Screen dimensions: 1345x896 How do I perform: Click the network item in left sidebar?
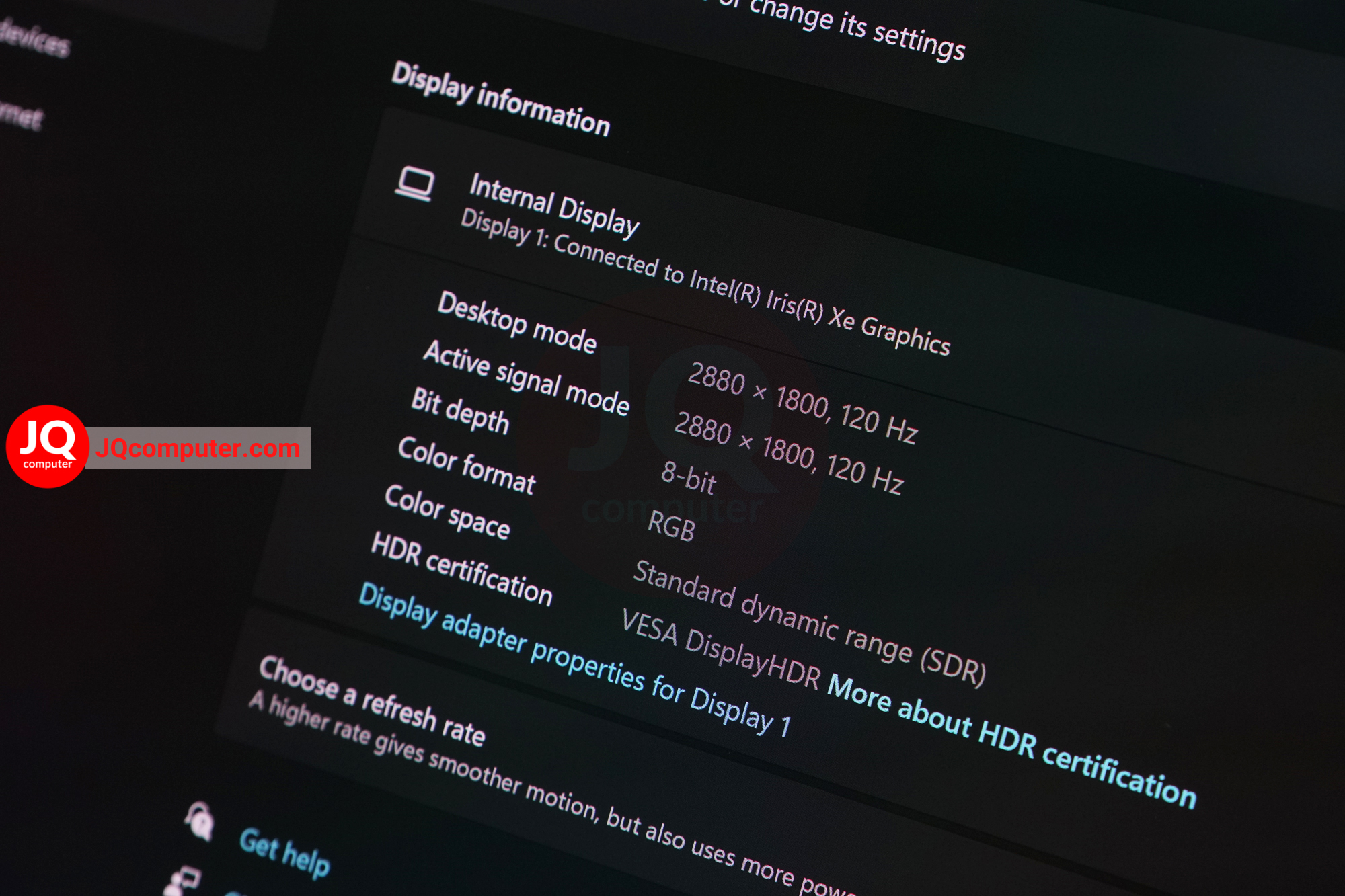pos(20,116)
